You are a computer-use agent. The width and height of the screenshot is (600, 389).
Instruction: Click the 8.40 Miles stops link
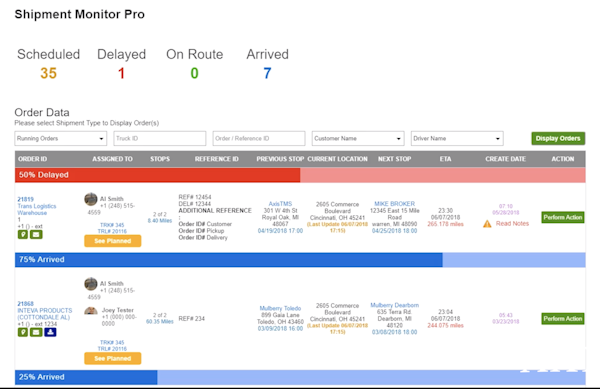coord(160,221)
